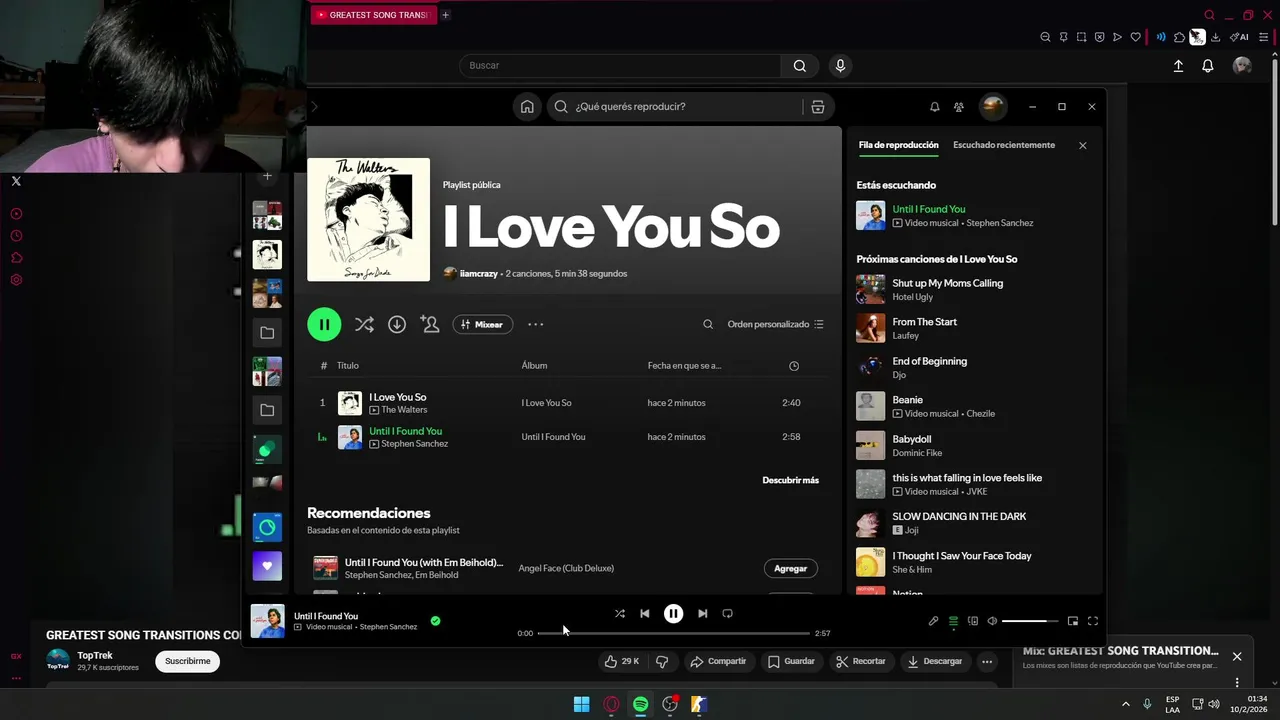Subscribe to TopTrek with Suscribirme
The image size is (1280, 720).
(188, 661)
